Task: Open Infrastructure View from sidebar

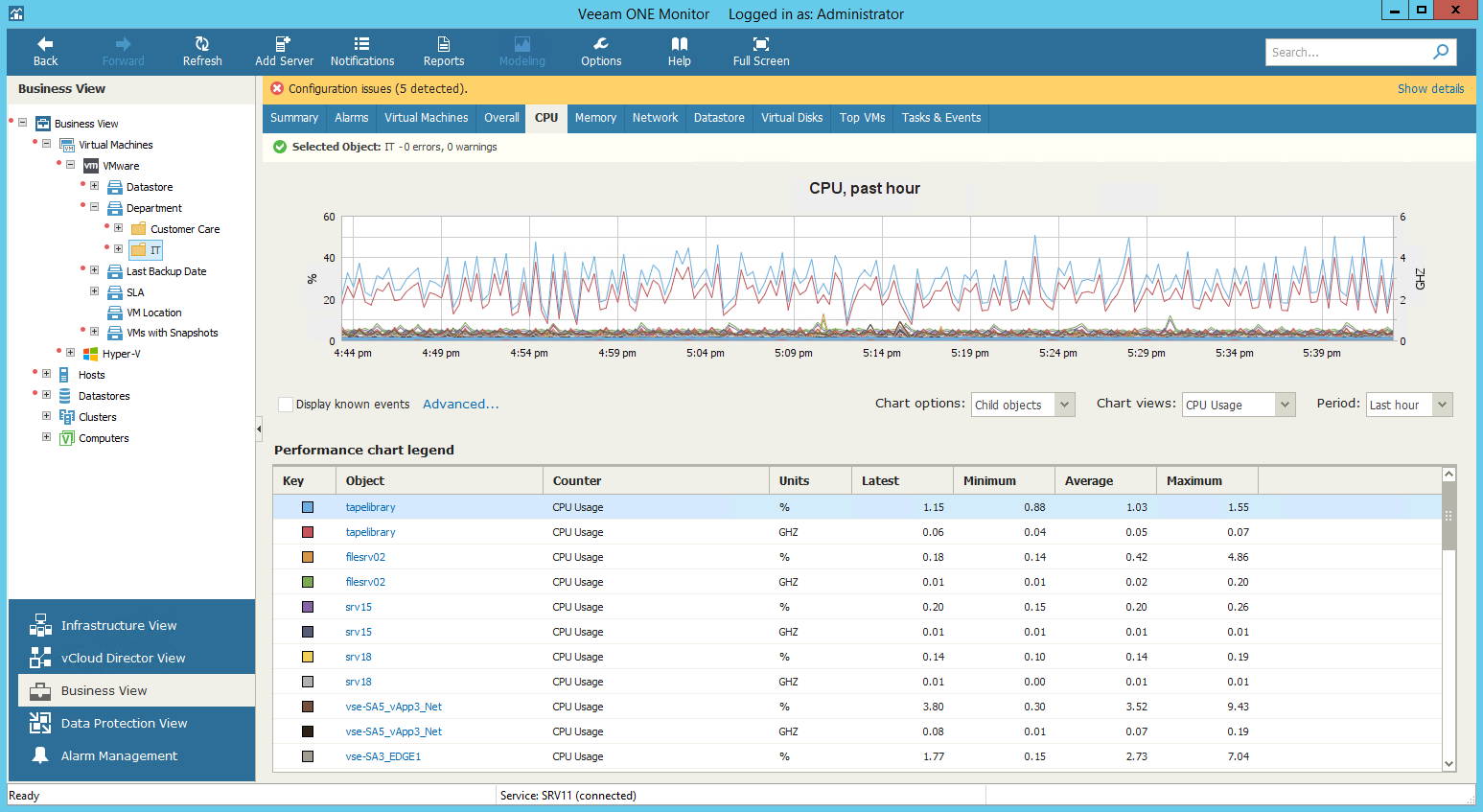Action: click(x=119, y=626)
